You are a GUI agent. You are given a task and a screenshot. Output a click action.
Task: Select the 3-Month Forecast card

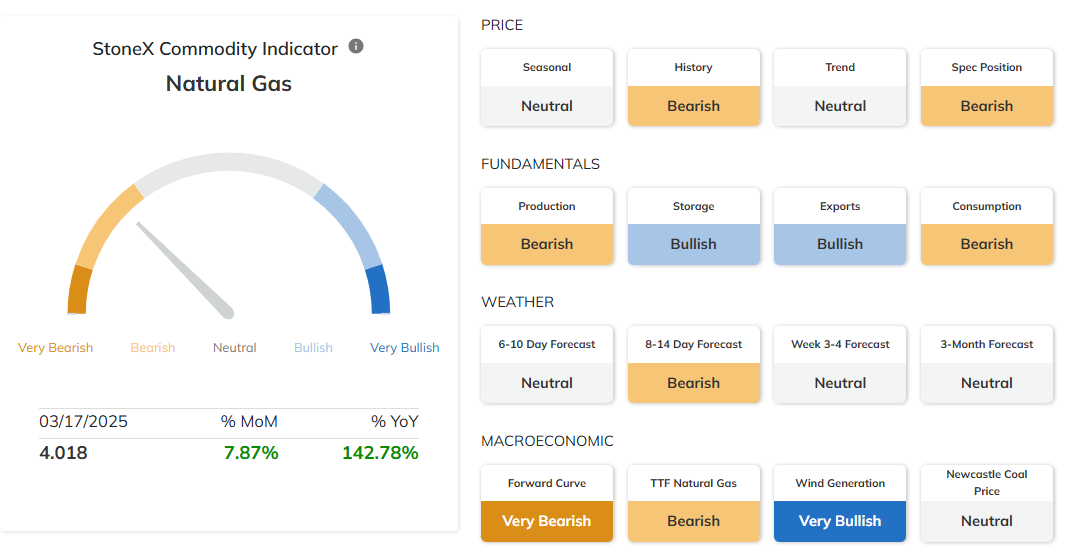point(987,365)
